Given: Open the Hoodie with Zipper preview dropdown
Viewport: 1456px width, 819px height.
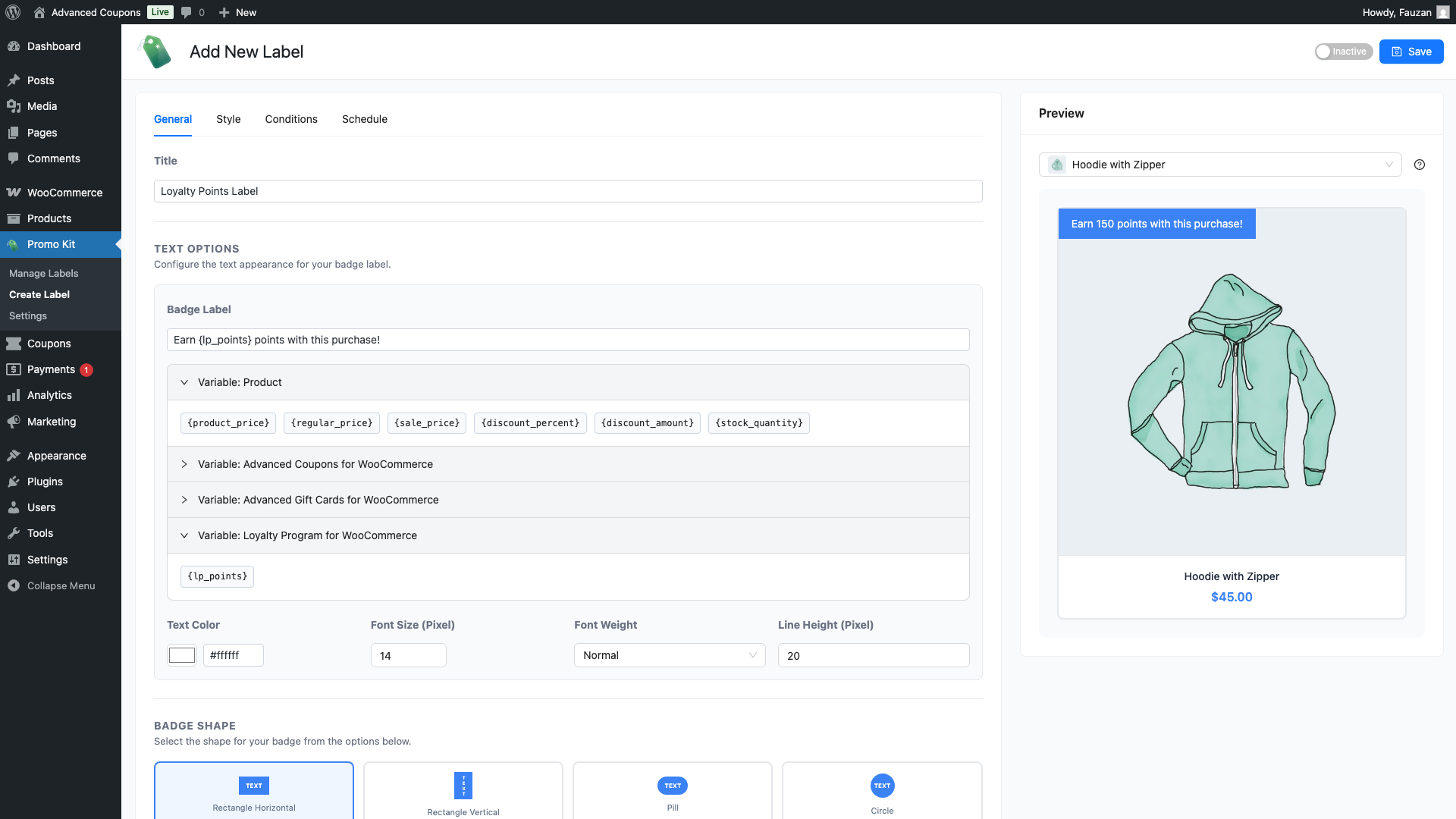Looking at the screenshot, I should 1219,165.
